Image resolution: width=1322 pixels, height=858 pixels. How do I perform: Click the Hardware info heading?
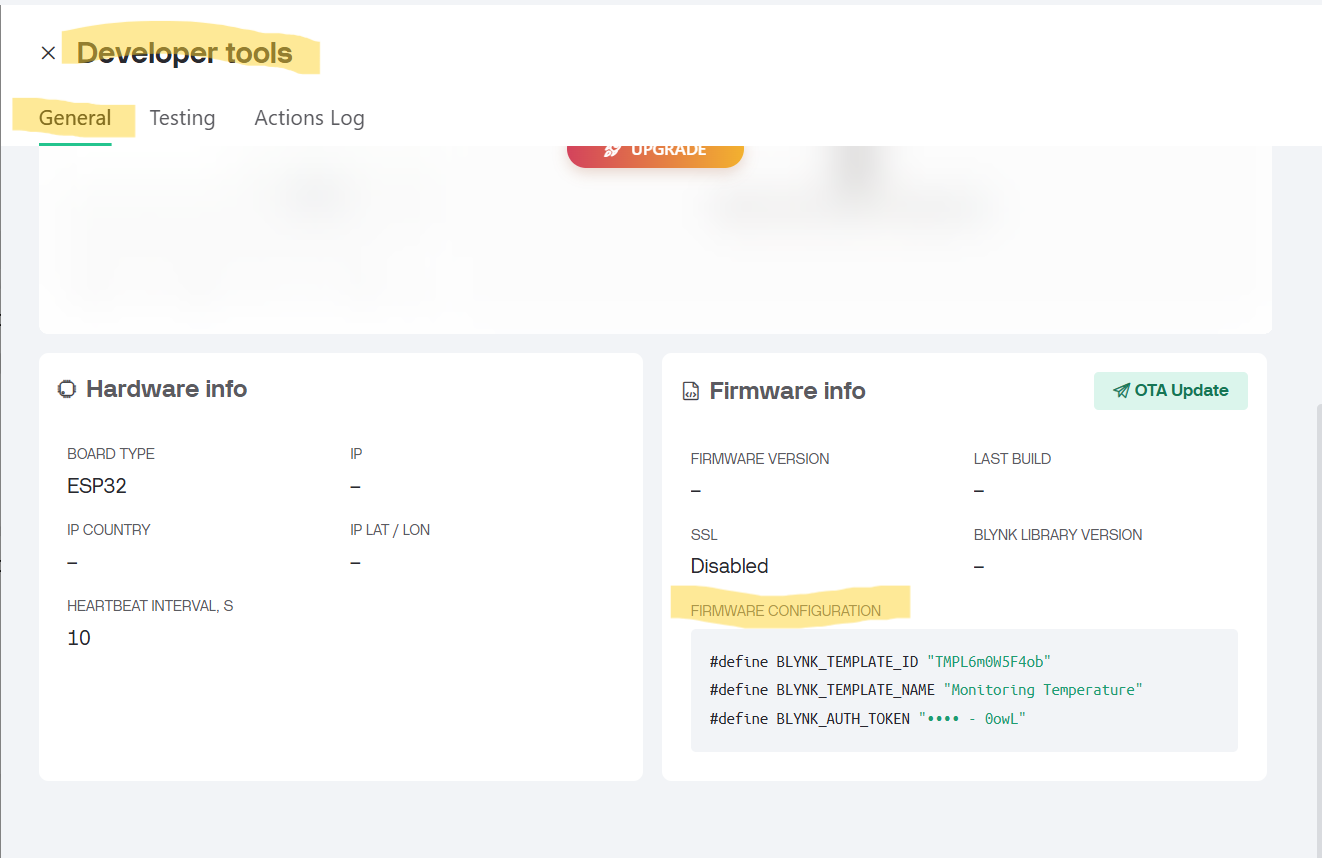pyautogui.click(x=166, y=389)
